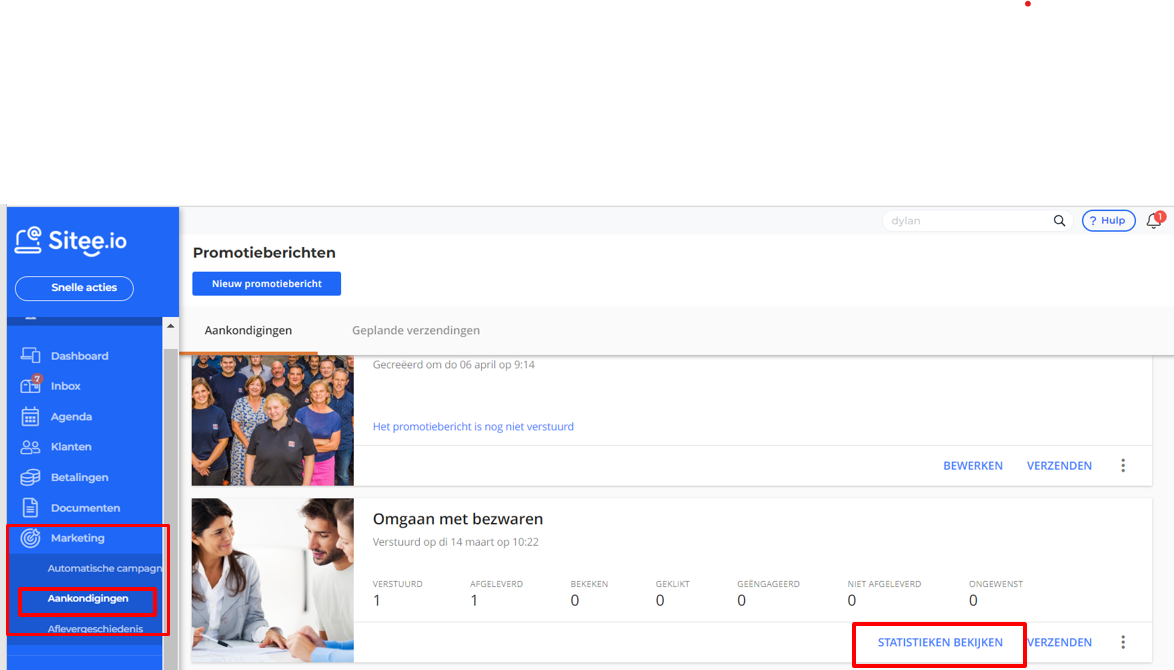Click the Omgaan met bezwaren title
Viewport: 1174px width, 670px height.
457,519
